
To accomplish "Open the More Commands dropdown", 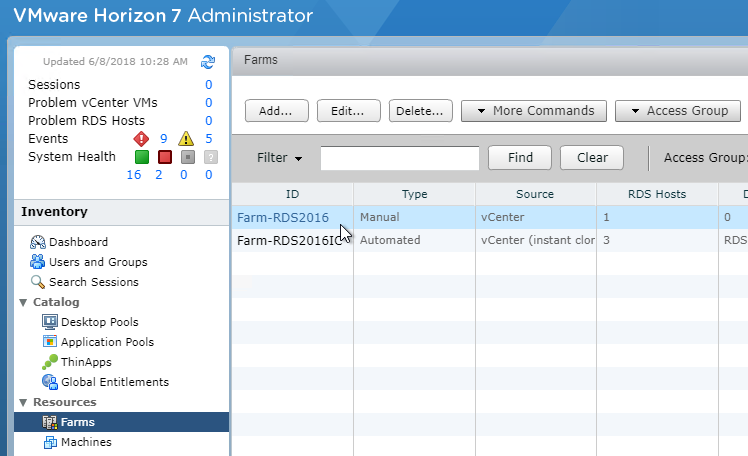I will coord(534,111).
